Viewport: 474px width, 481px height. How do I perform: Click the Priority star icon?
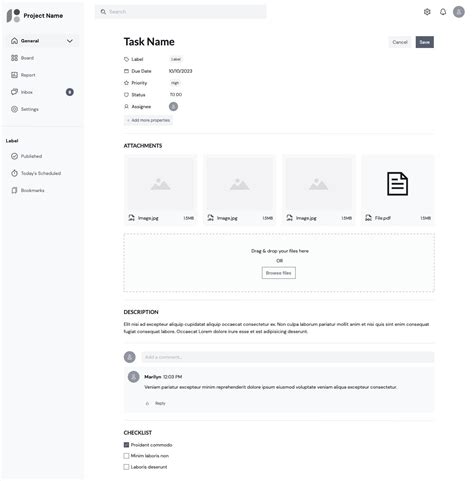point(126,83)
